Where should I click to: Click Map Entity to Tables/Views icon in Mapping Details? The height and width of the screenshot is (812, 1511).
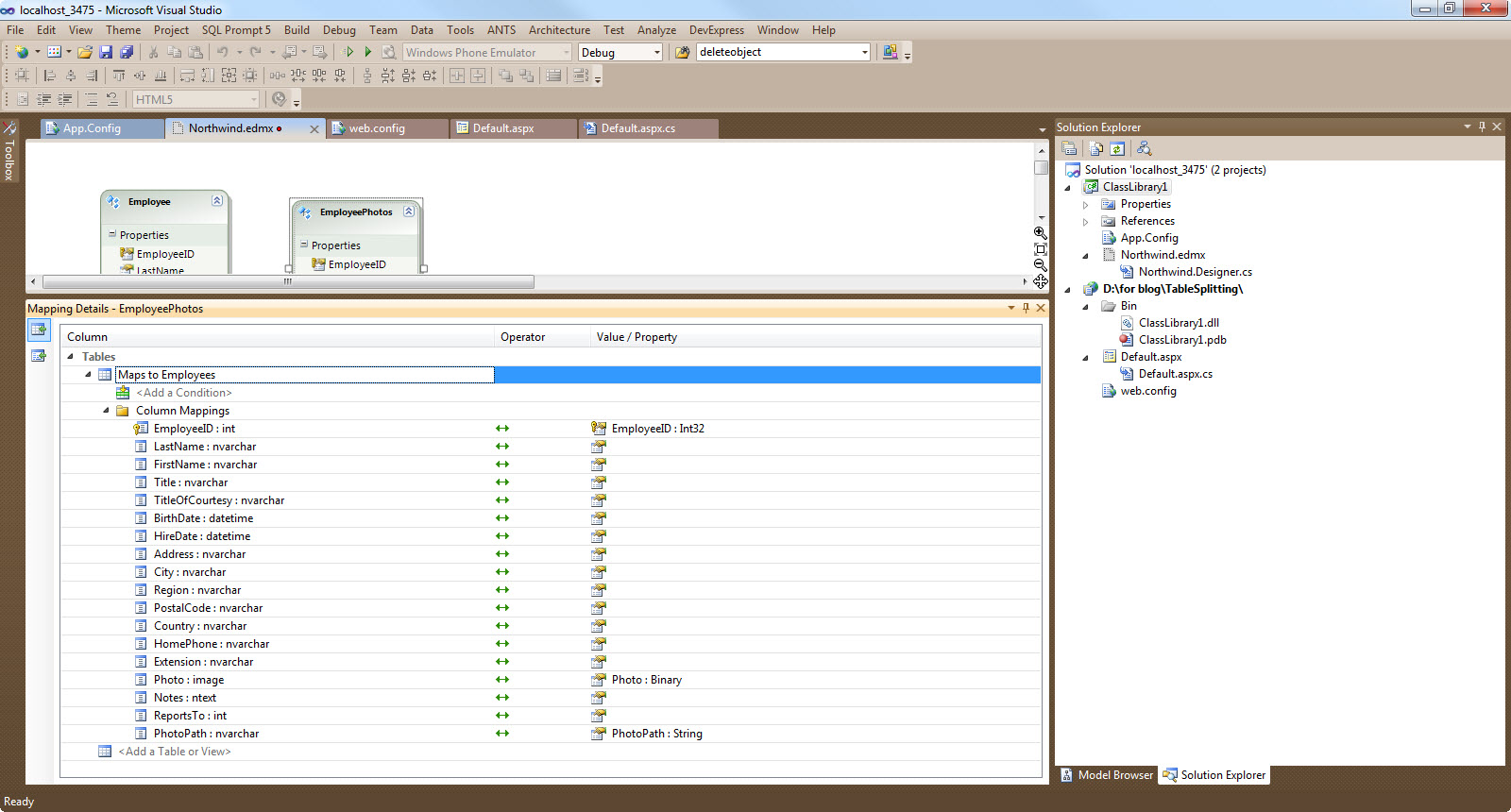click(x=39, y=330)
